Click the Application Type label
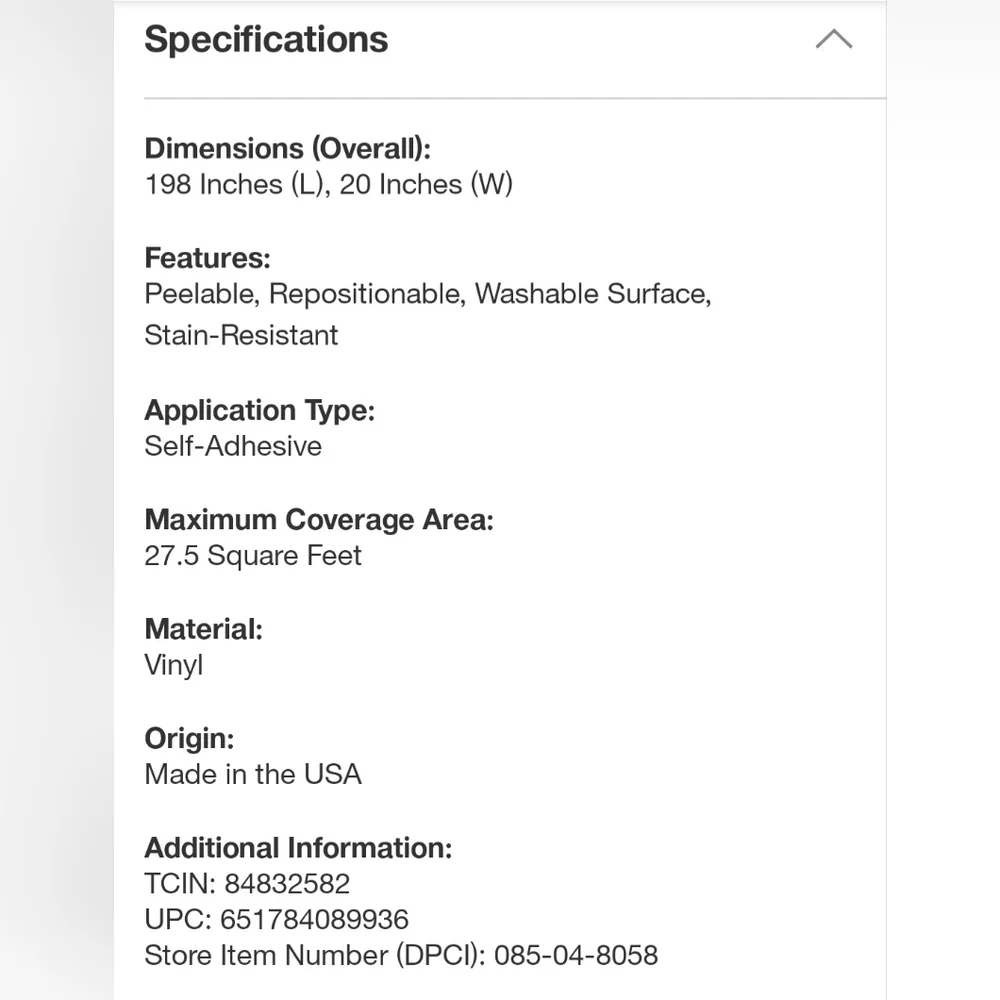 (x=260, y=410)
